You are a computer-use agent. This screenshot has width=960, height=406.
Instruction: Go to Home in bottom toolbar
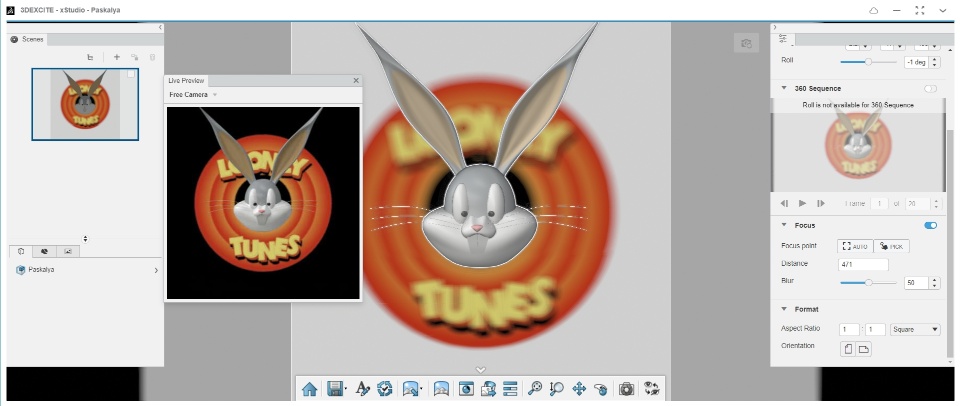tap(310, 388)
